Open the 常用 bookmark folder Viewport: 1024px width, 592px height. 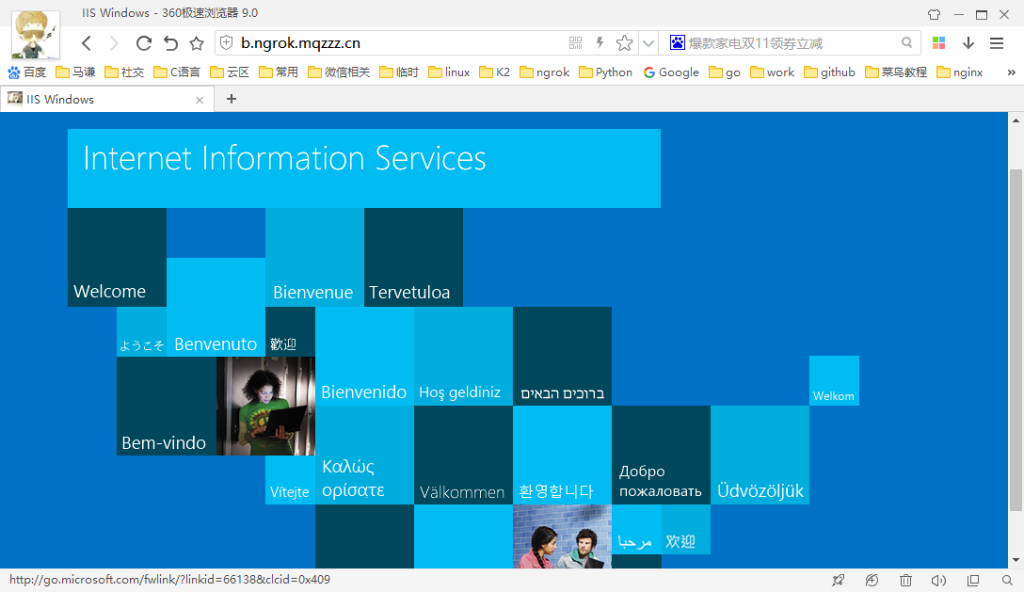click(279, 72)
